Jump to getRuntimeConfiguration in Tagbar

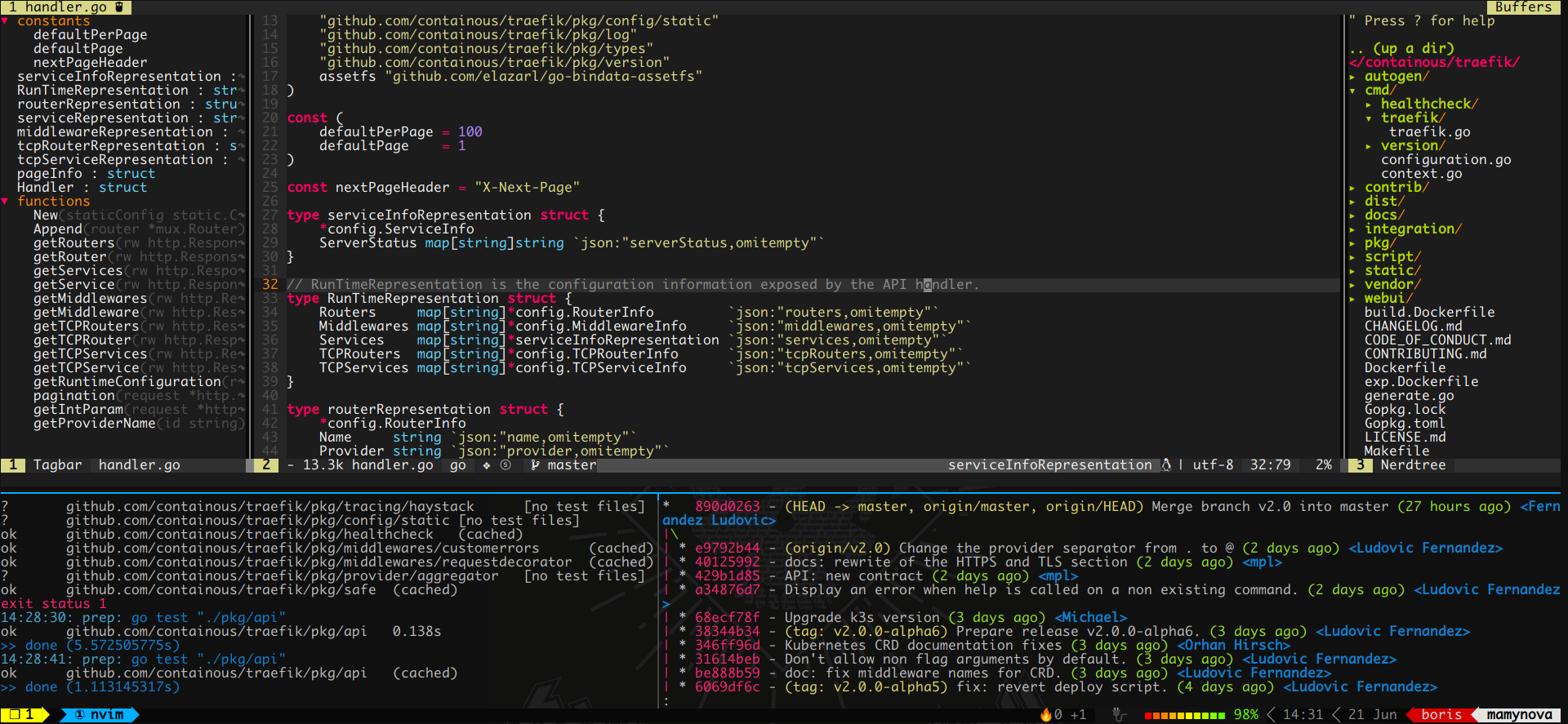click(x=127, y=382)
